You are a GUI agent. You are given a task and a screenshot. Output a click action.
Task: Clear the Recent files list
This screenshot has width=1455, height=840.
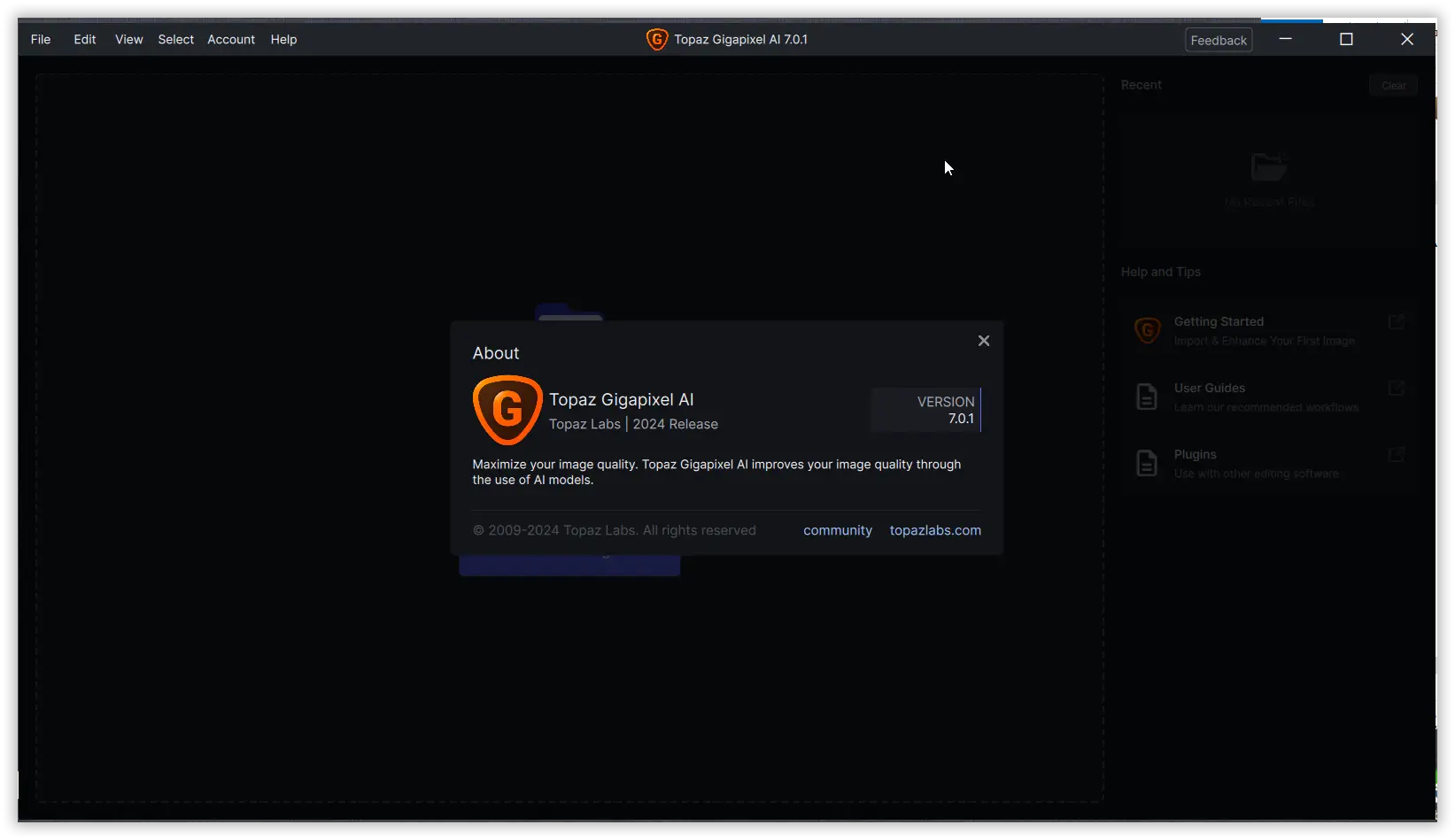[x=1393, y=85]
